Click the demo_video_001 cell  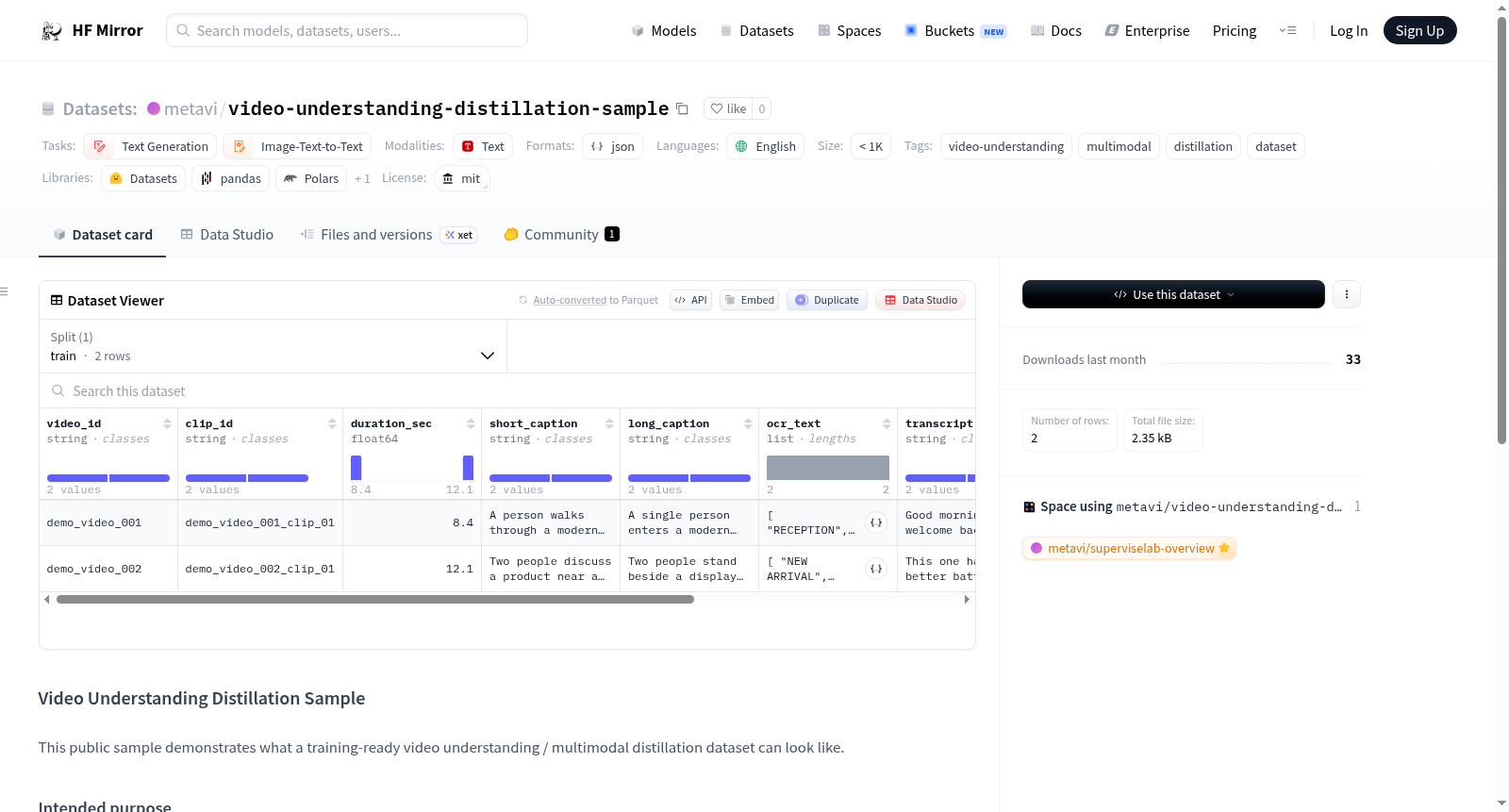point(108,522)
